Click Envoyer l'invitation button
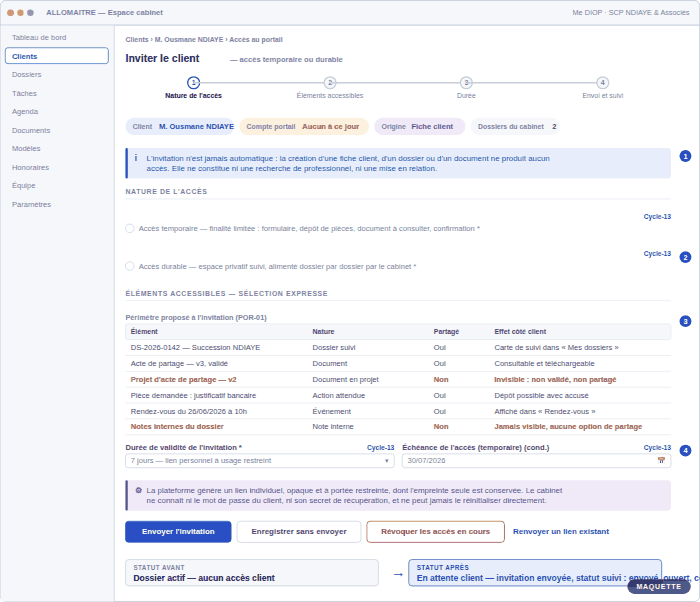Screen dimensions: 700x602 (x=178, y=532)
